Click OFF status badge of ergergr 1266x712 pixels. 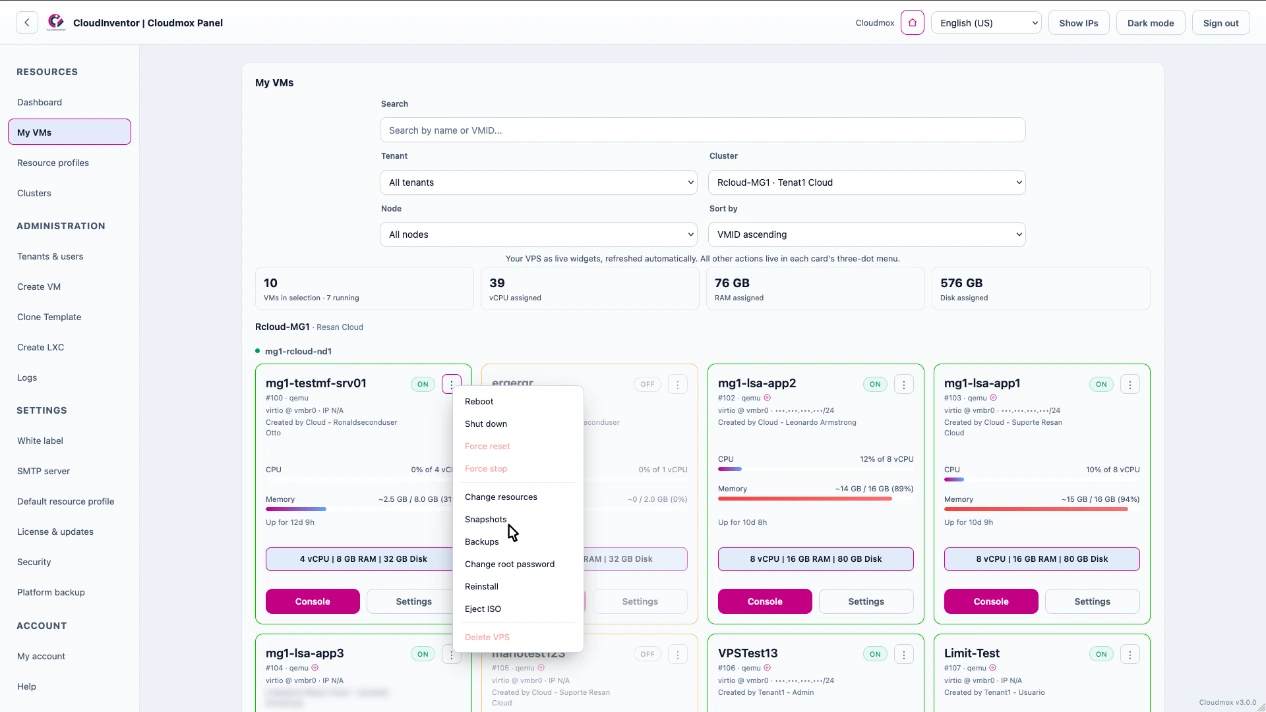(x=648, y=384)
